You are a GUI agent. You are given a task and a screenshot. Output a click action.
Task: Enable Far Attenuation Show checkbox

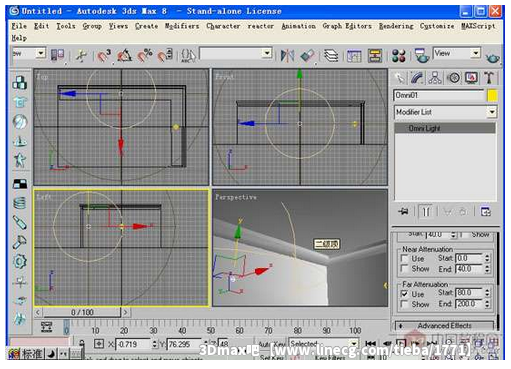click(x=405, y=304)
